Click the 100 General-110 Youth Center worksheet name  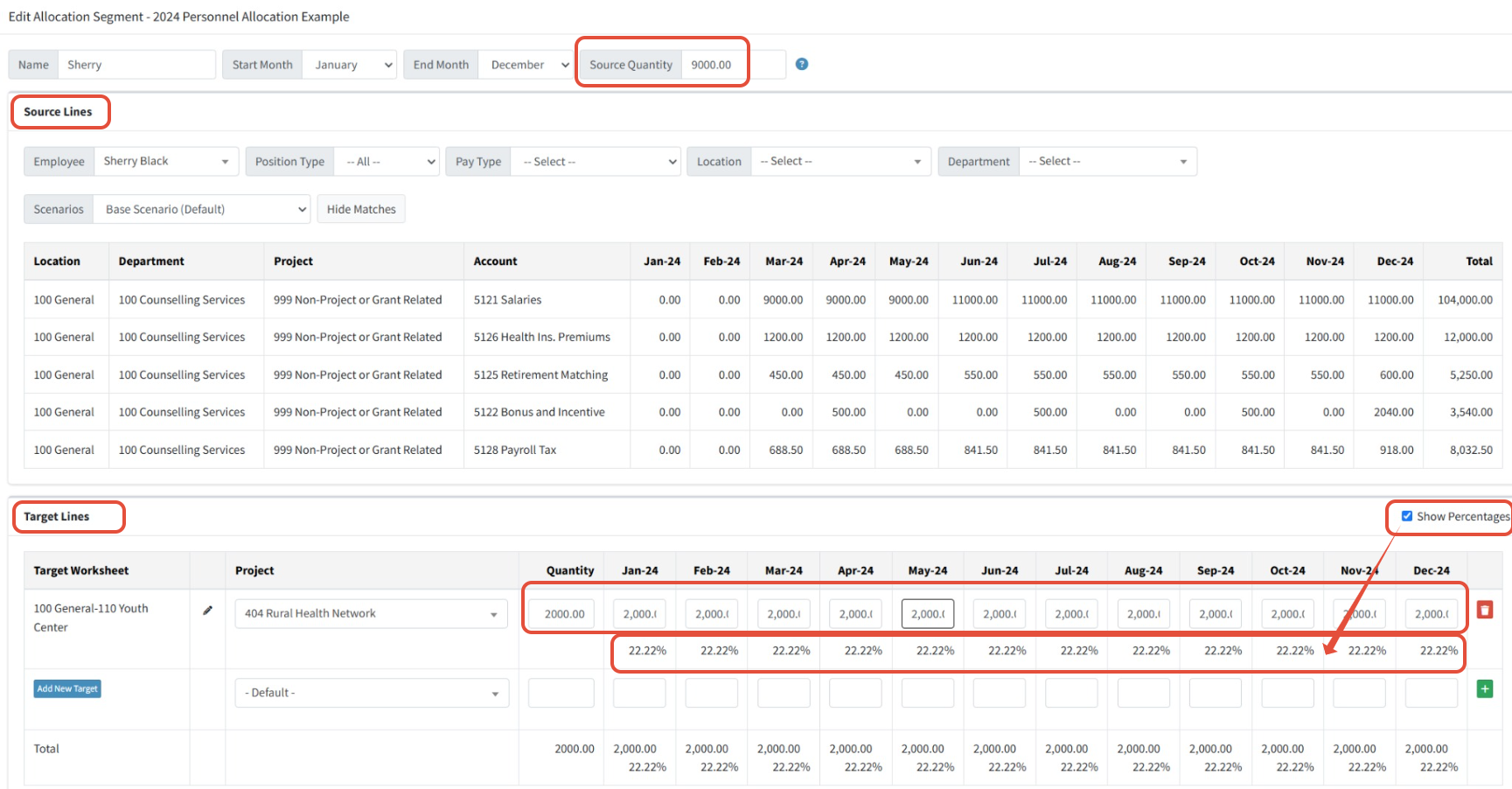(x=91, y=618)
